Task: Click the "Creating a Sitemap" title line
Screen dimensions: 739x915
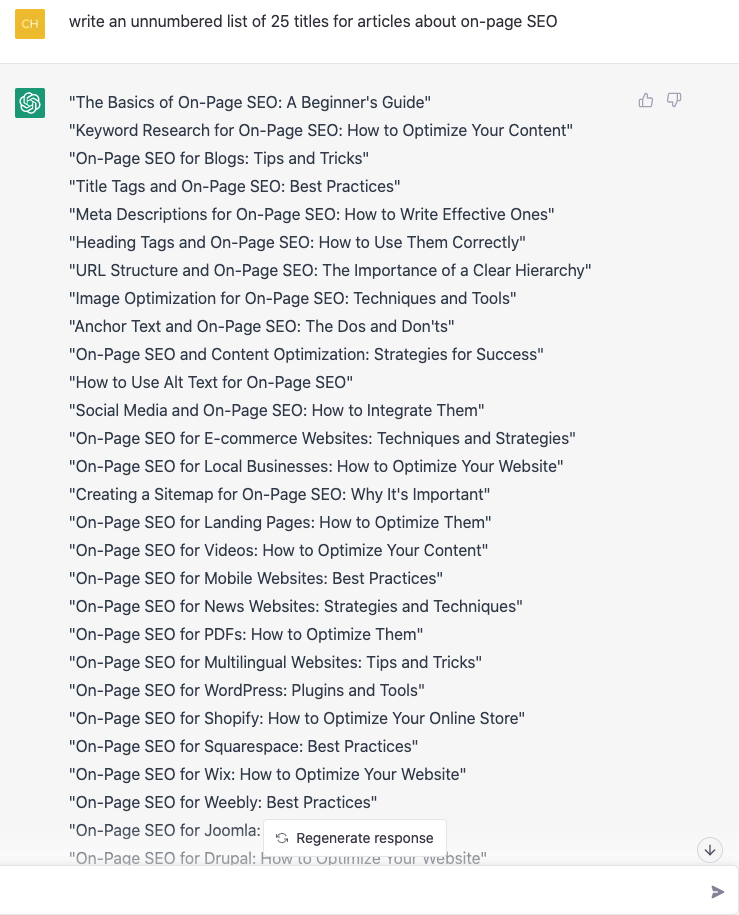Action: click(279, 494)
